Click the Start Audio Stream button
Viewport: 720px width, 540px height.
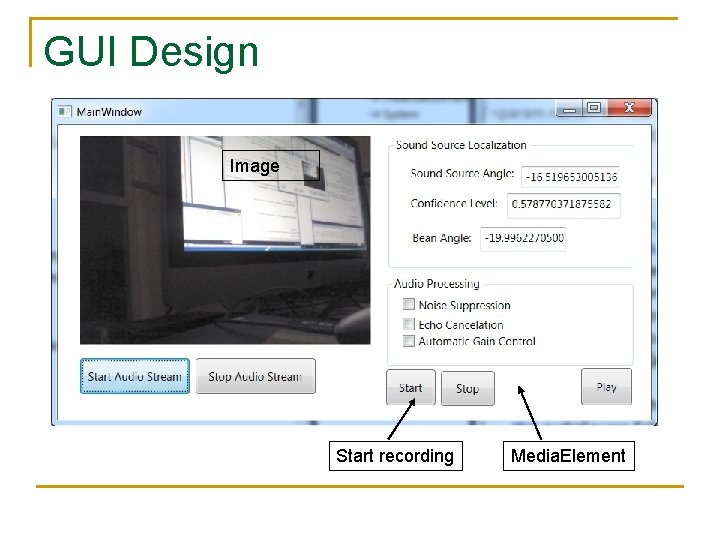[x=135, y=376]
